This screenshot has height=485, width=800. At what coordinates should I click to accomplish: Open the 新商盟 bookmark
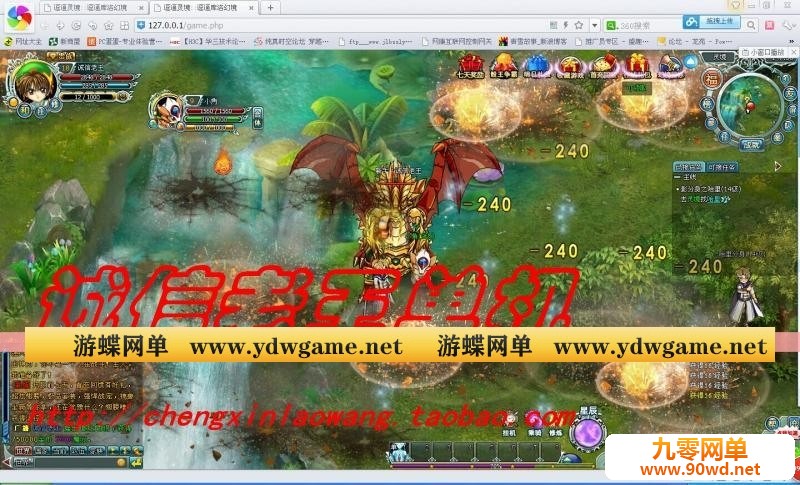65,41
